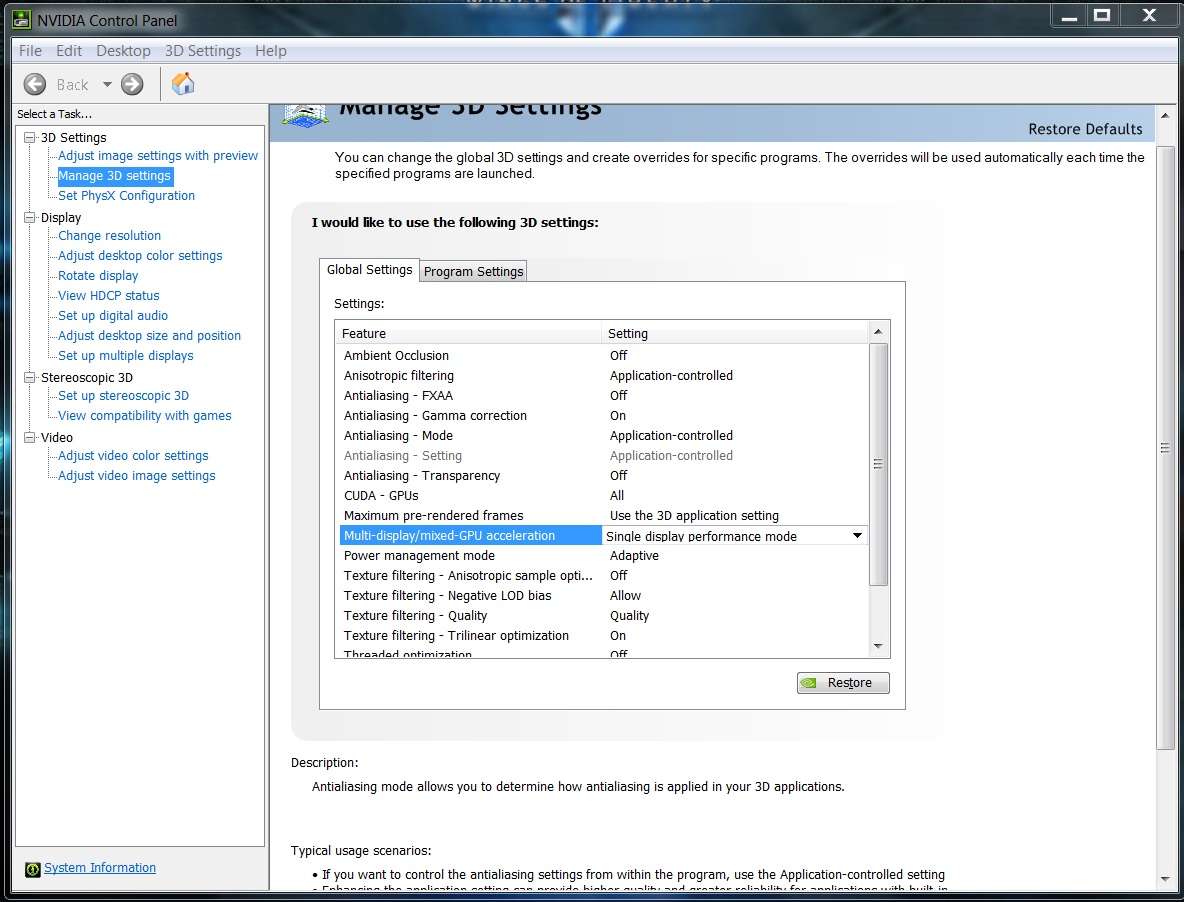
Task: Open Rotate display task
Action: click(98, 276)
